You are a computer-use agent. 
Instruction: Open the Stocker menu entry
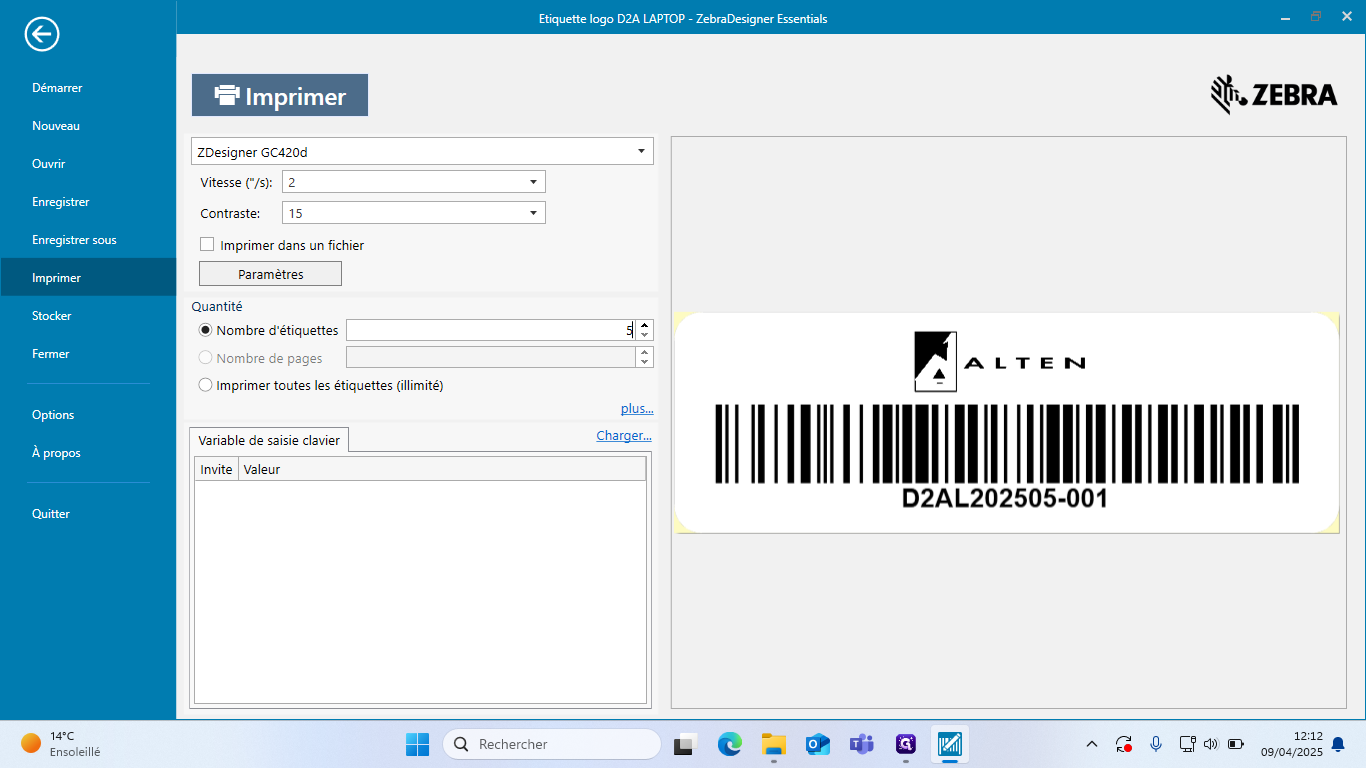pyautogui.click(x=52, y=316)
